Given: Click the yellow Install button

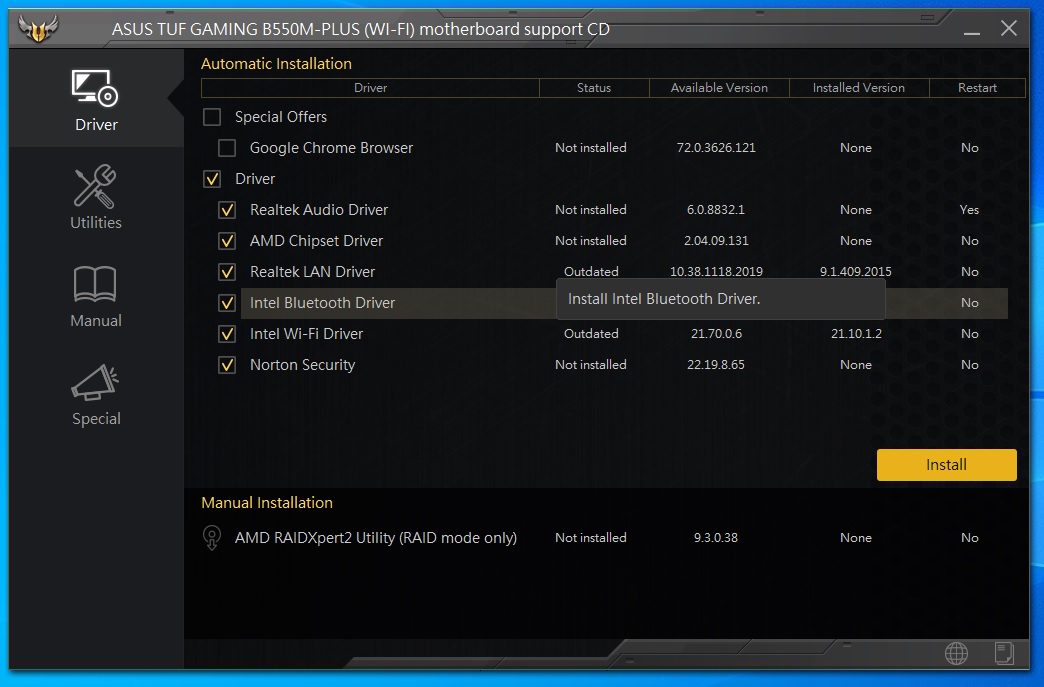Looking at the screenshot, I should pos(946,464).
